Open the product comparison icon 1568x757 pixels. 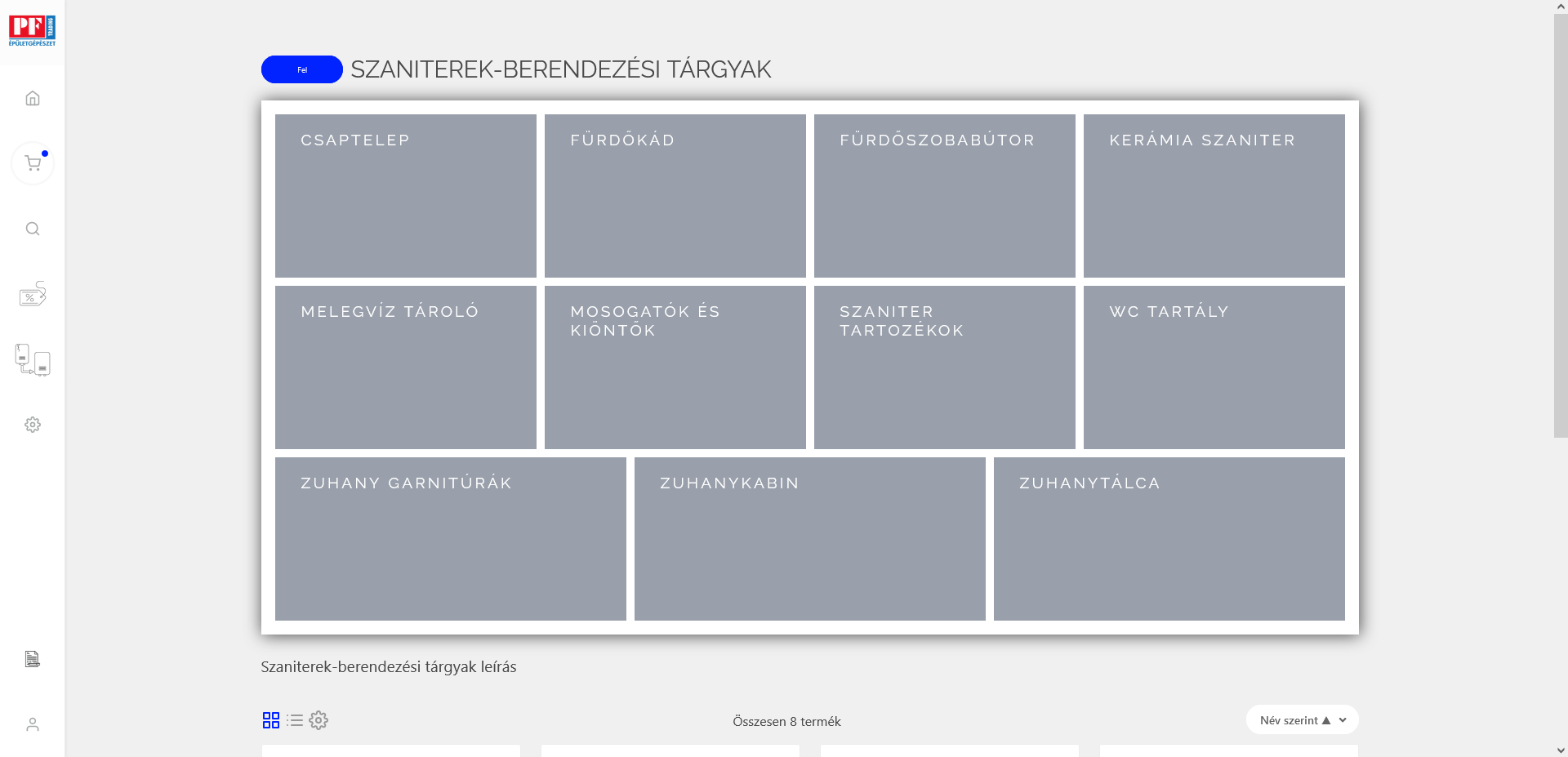[33, 359]
